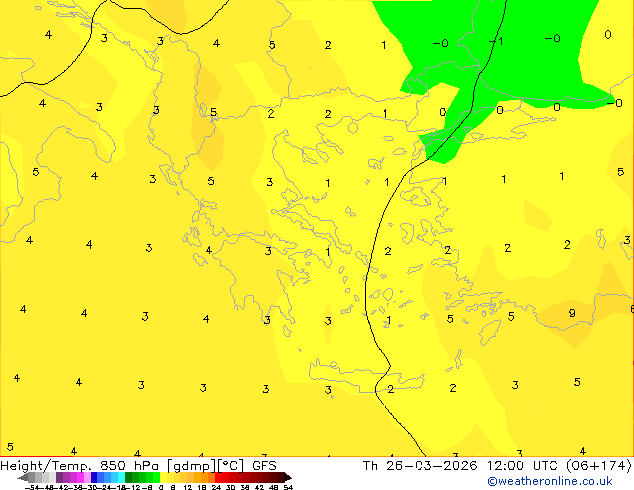634x490 pixels.
Task: Click the -1 temperature value in green area
Action: 496,41
